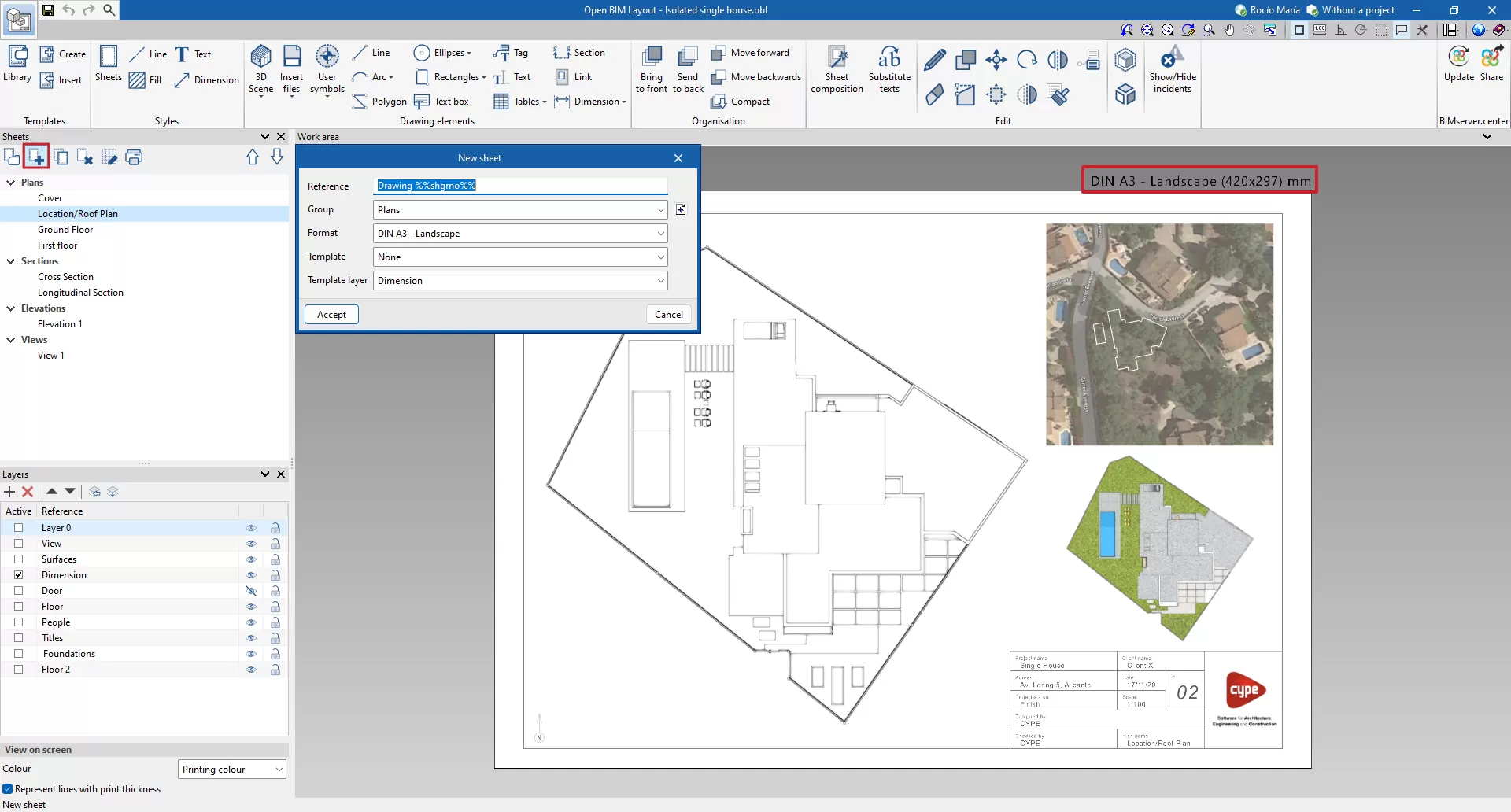Open the Printing colour dropdown
The height and width of the screenshot is (812, 1511).
[232, 770]
